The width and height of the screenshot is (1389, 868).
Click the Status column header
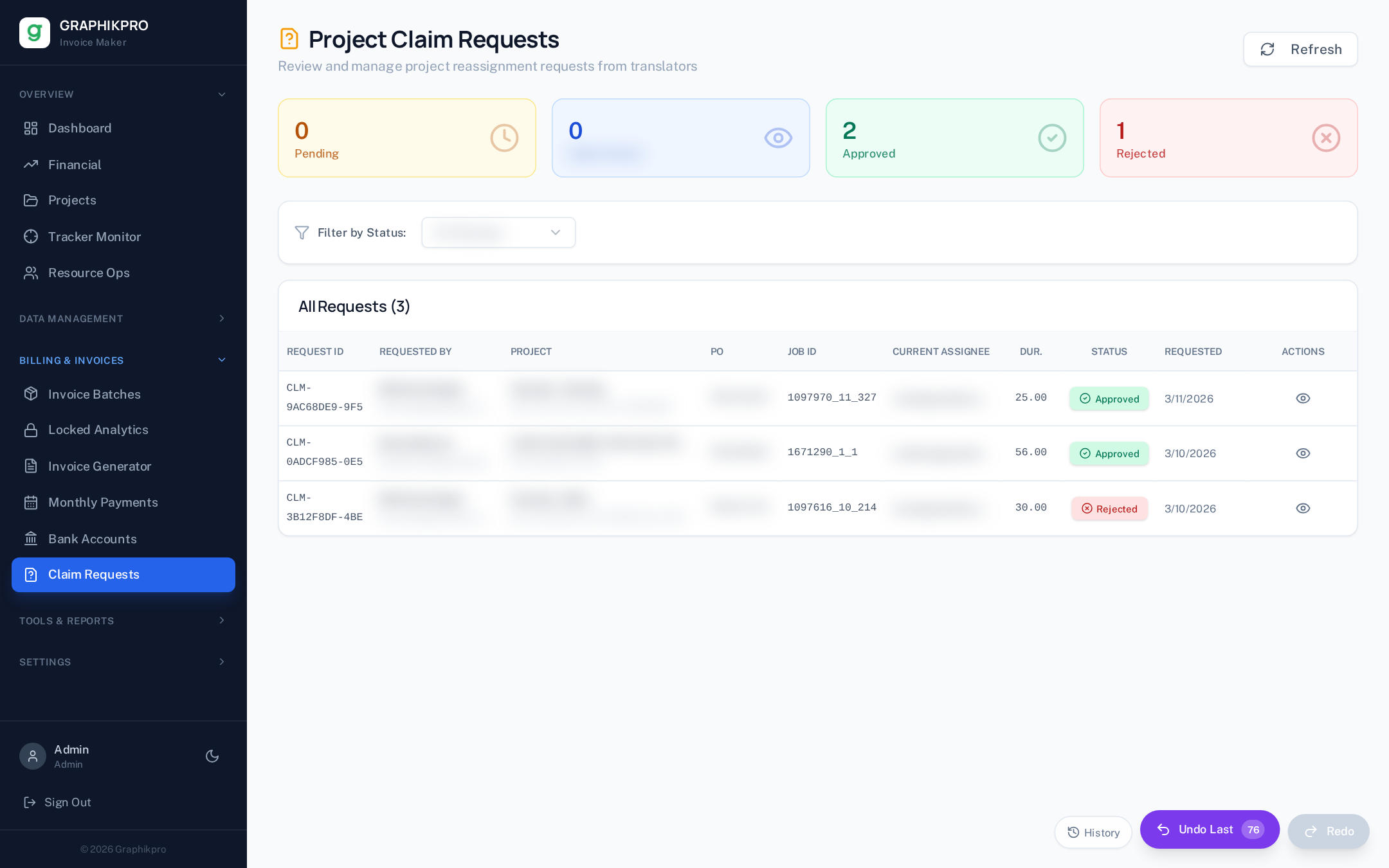(1109, 352)
